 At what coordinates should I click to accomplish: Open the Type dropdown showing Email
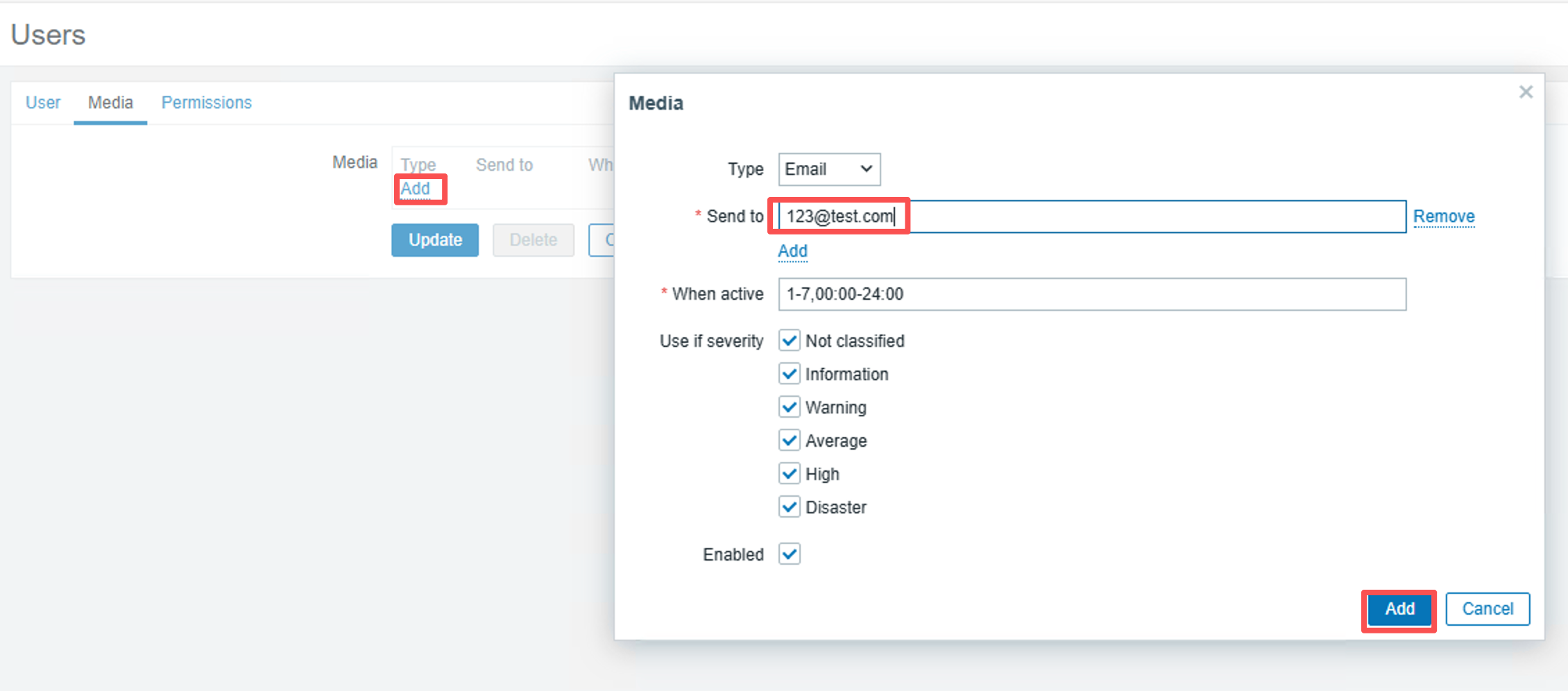click(x=829, y=169)
